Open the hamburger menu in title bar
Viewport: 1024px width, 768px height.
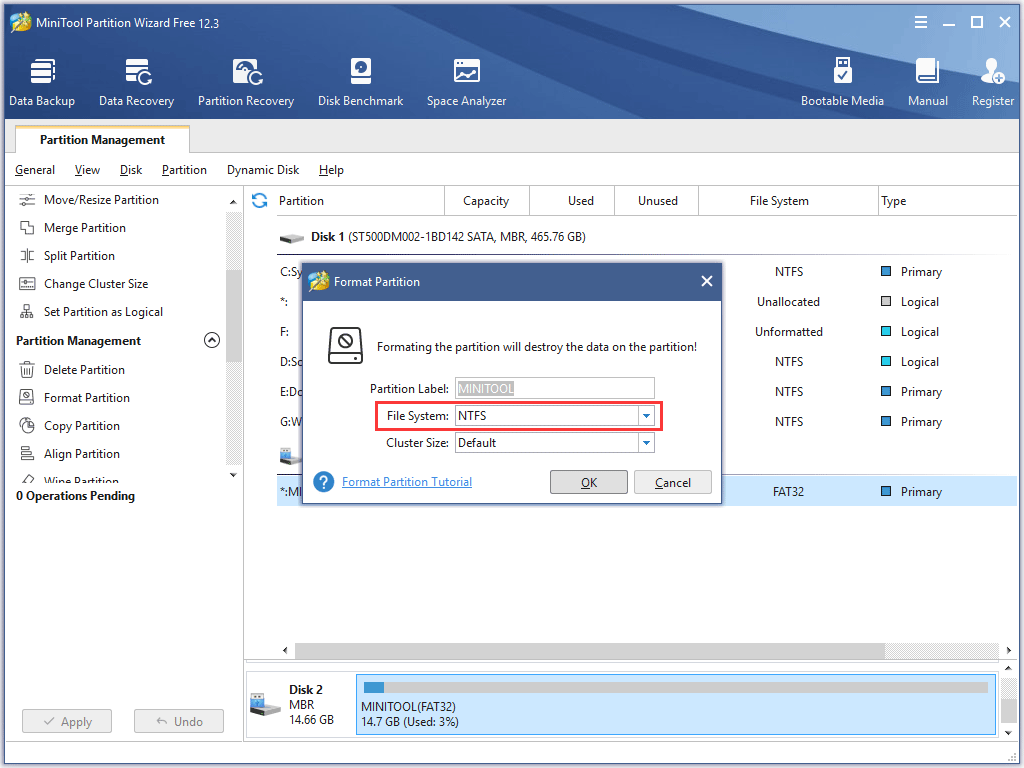tap(921, 23)
